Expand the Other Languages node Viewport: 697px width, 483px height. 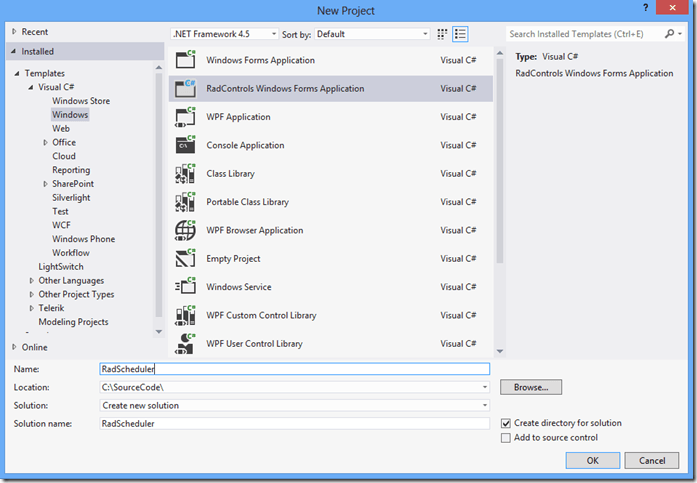(32, 280)
